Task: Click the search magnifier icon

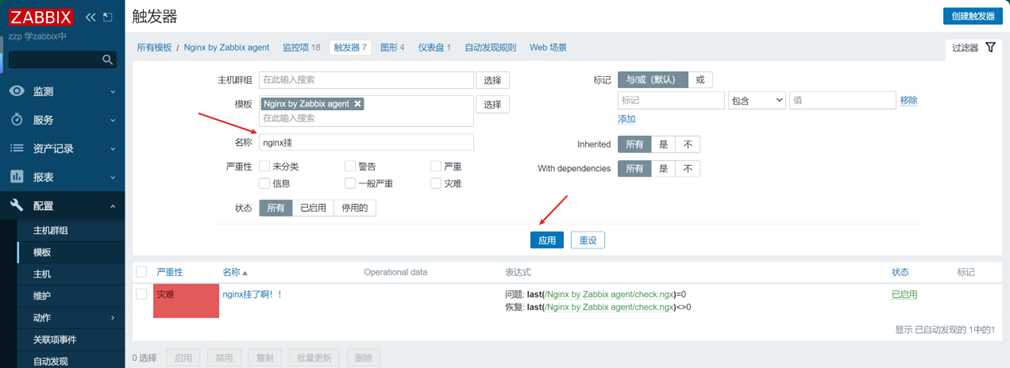Action: 108,60
